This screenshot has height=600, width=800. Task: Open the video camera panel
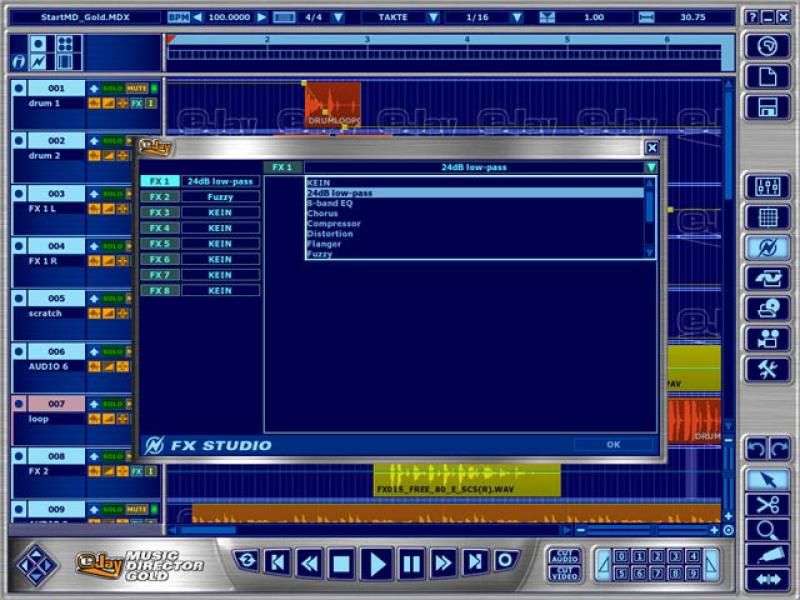pyautogui.click(x=767, y=339)
